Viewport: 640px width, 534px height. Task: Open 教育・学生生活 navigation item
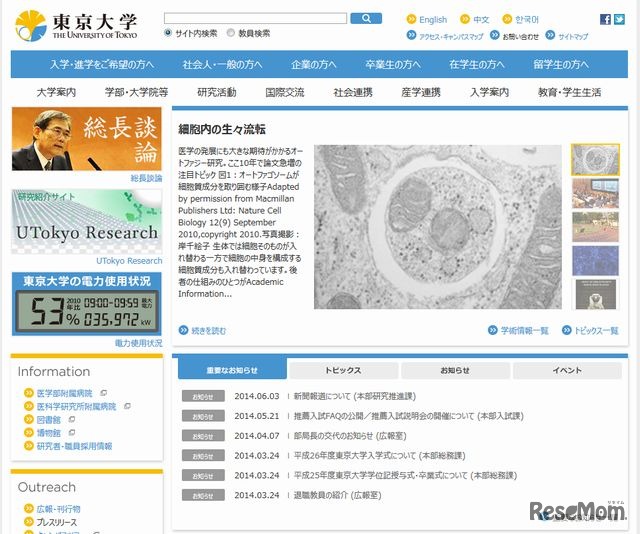pyautogui.click(x=569, y=92)
